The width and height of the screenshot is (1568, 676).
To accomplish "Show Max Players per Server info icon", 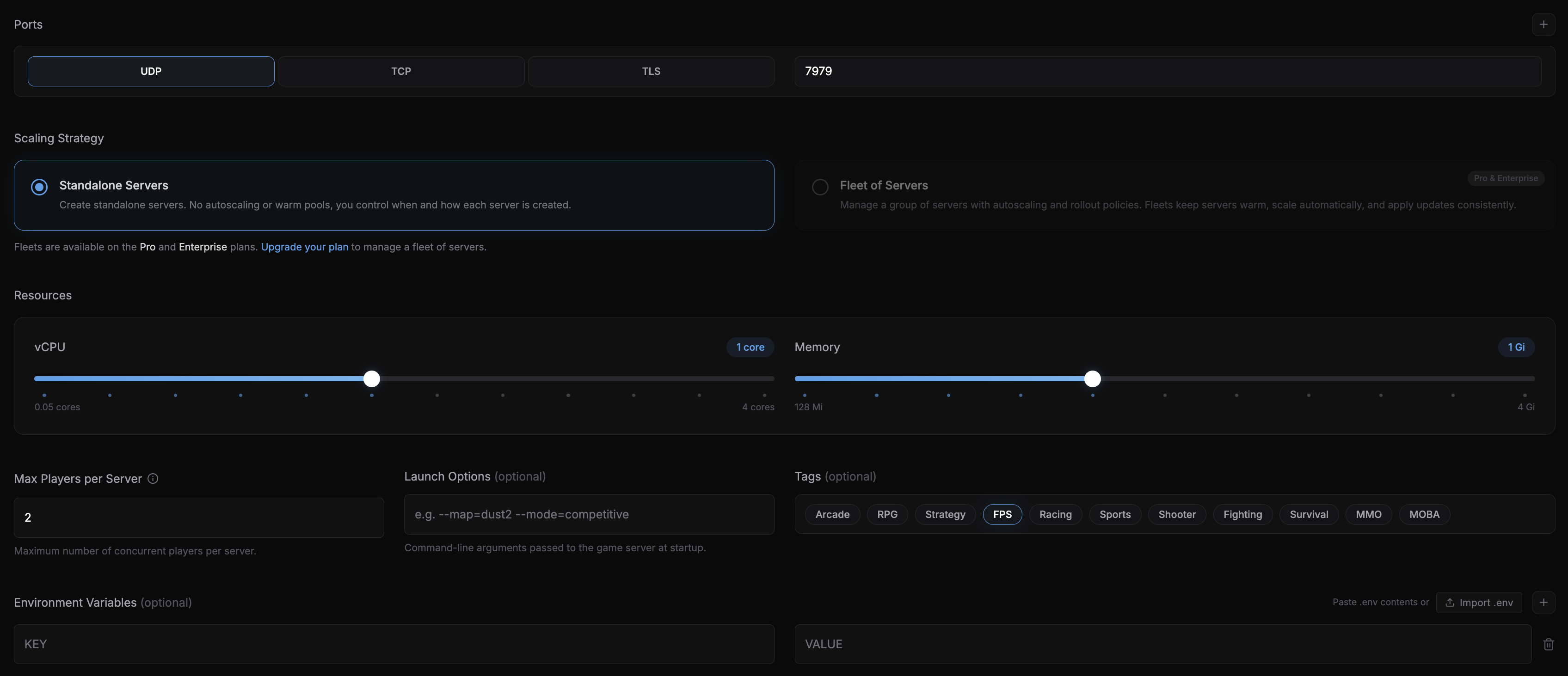I will pyautogui.click(x=153, y=479).
